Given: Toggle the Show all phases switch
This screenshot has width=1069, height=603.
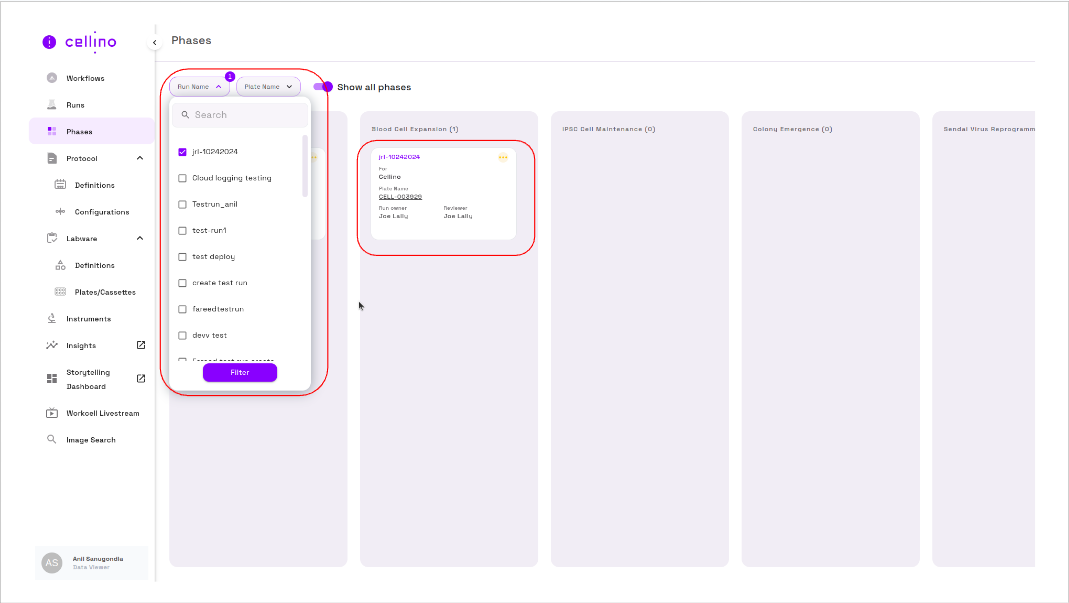Looking at the screenshot, I should [x=322, y=87].
